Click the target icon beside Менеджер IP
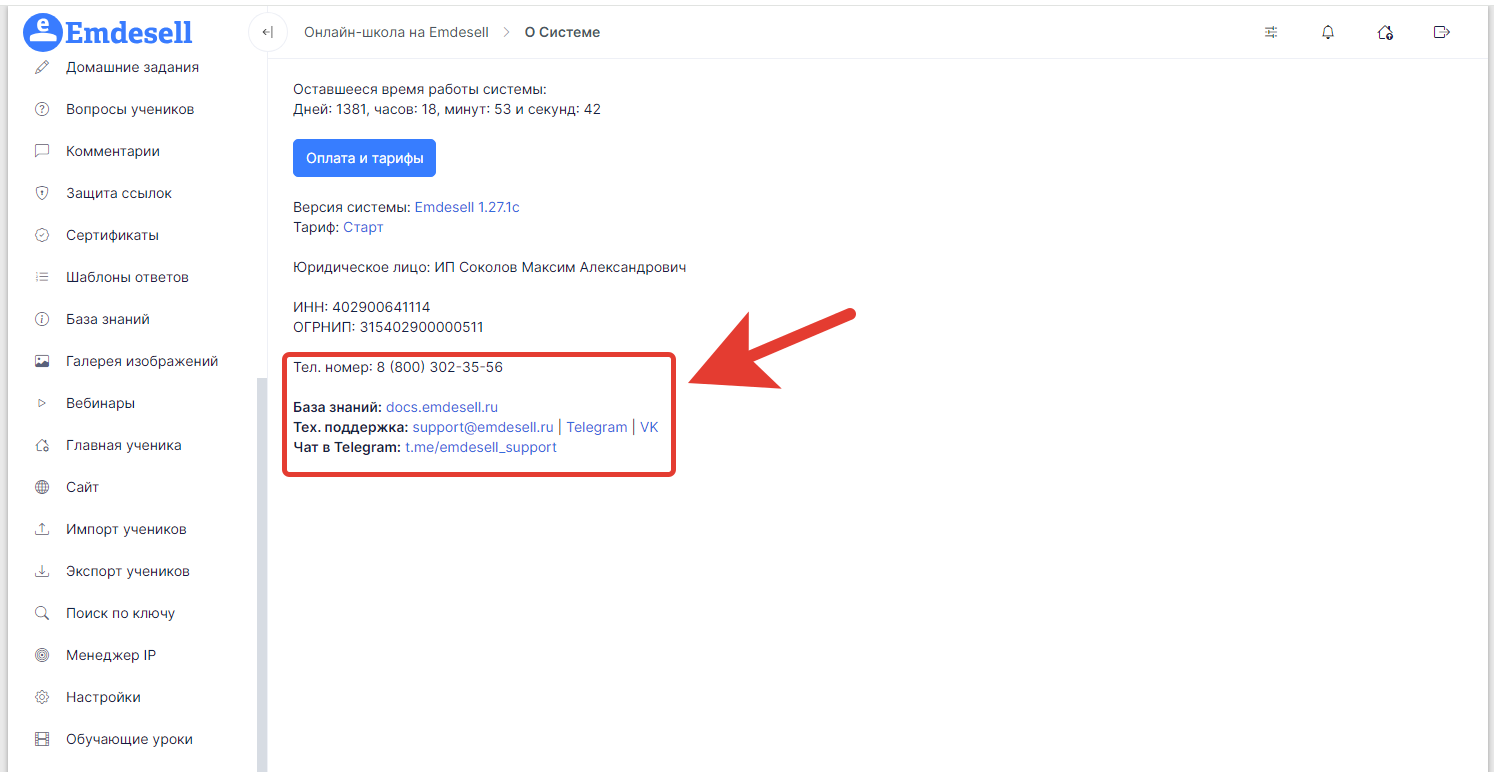The width and height of the screenshot is (1494, 772). click(42, 656)
